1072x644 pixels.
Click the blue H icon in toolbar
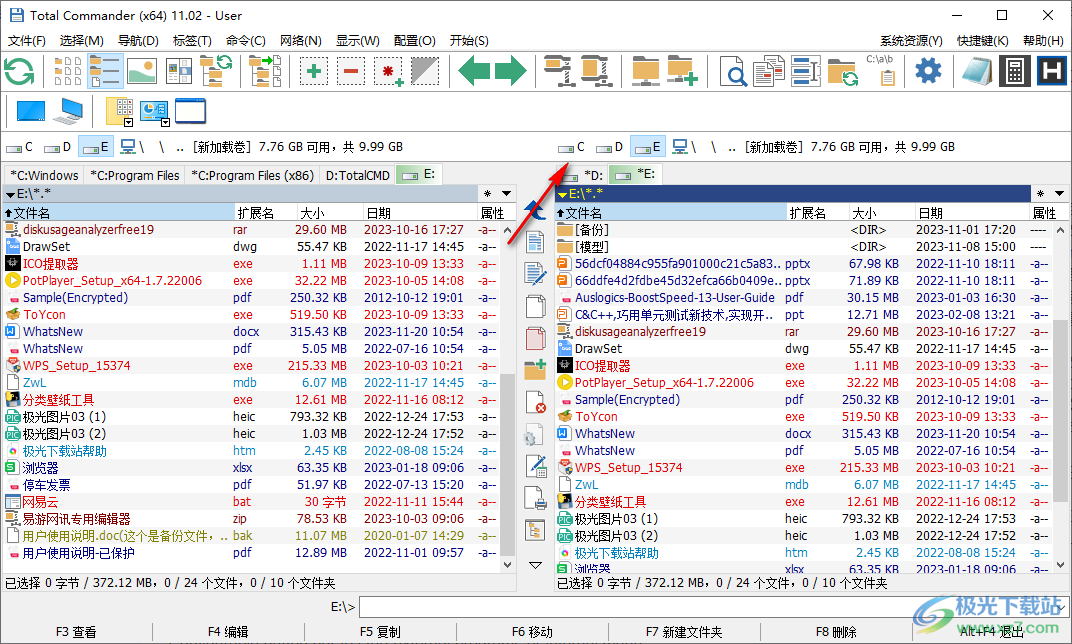[x=1051, y=71]
